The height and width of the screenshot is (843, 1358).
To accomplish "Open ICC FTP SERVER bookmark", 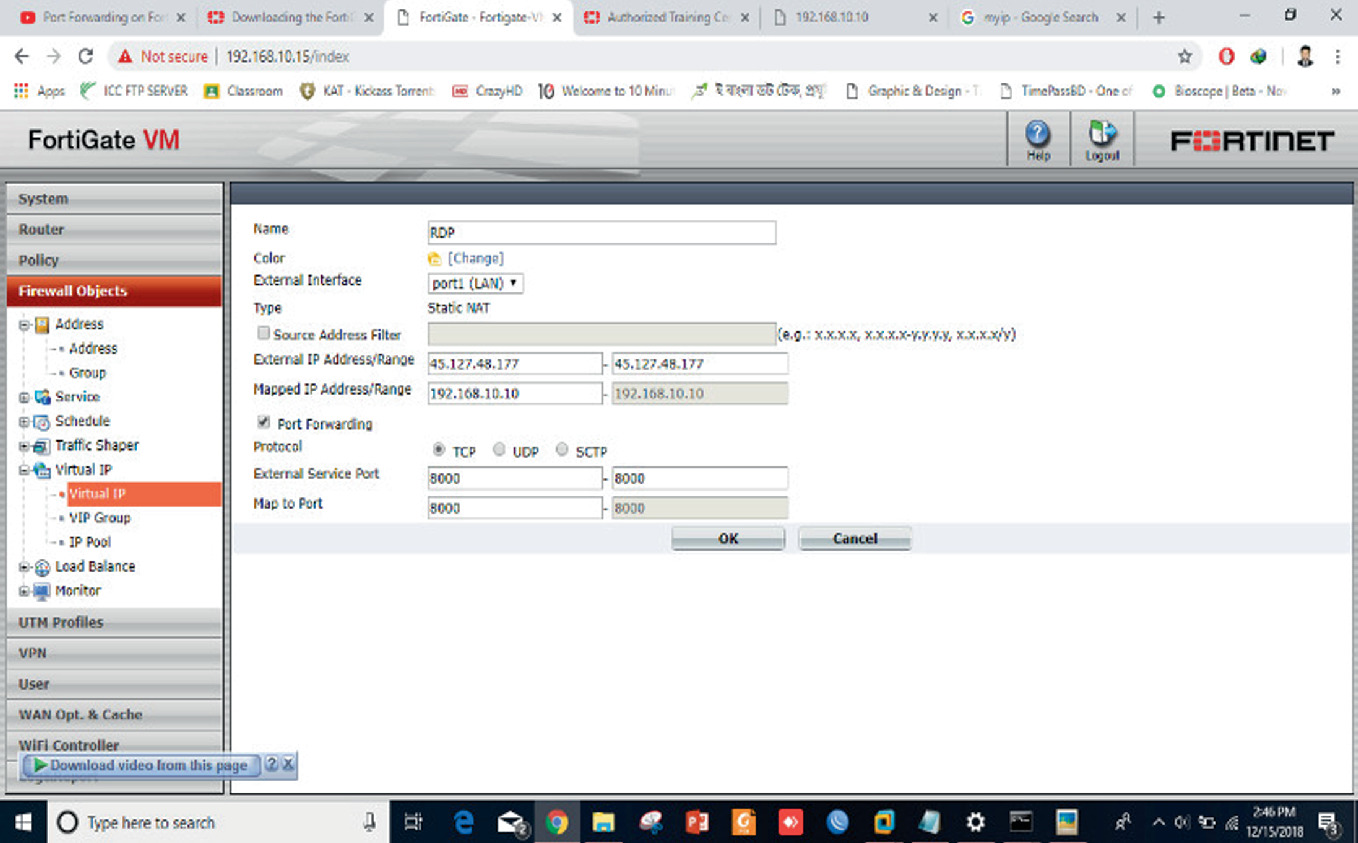I will point(134,91).
